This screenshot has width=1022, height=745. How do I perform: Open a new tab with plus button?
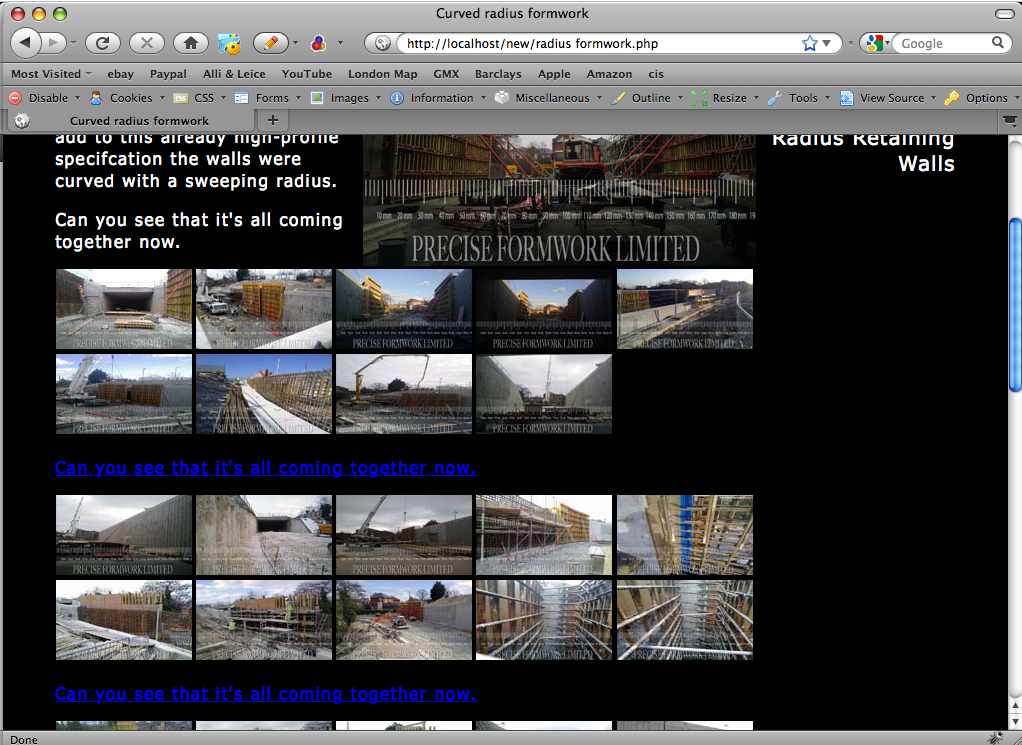click(x=273, y=120)
